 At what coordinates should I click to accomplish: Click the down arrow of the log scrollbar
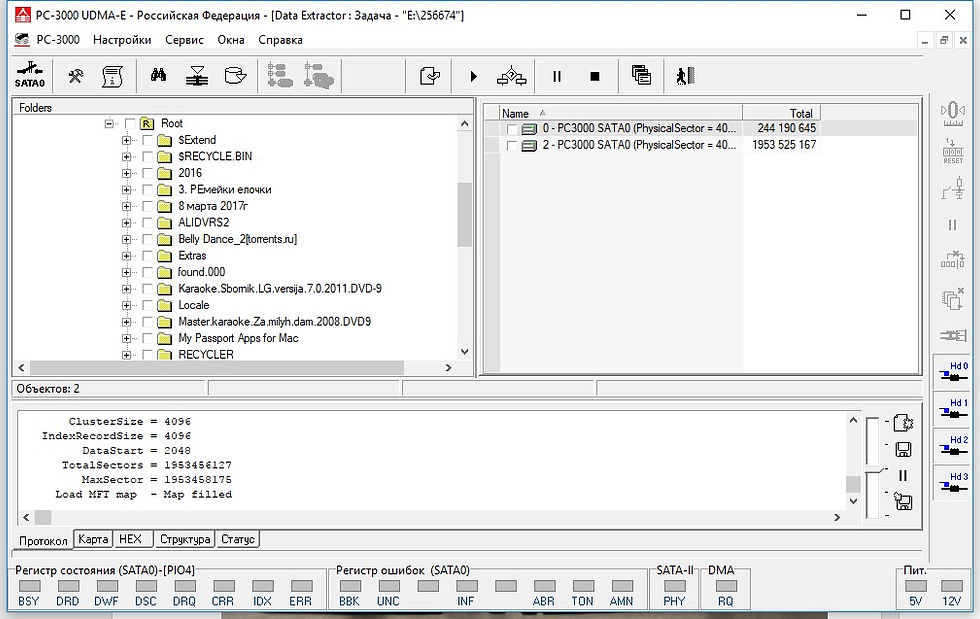coord(853,501)
